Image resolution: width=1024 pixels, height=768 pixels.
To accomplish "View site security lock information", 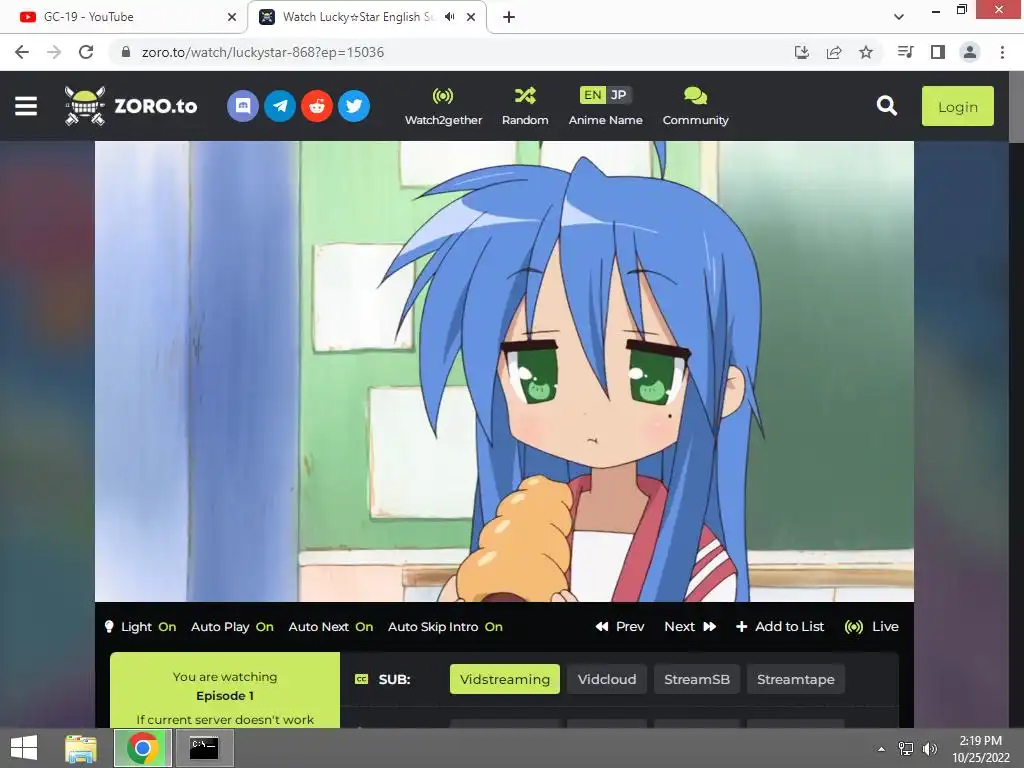I will 126,52.
